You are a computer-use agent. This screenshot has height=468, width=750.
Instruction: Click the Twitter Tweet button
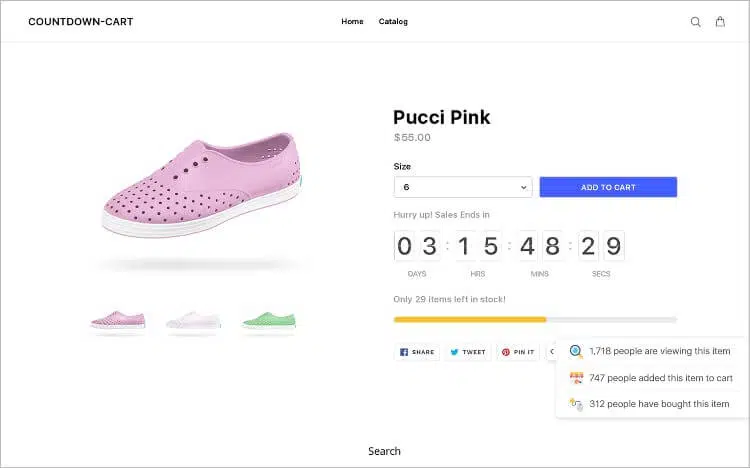tap(467, 352)
